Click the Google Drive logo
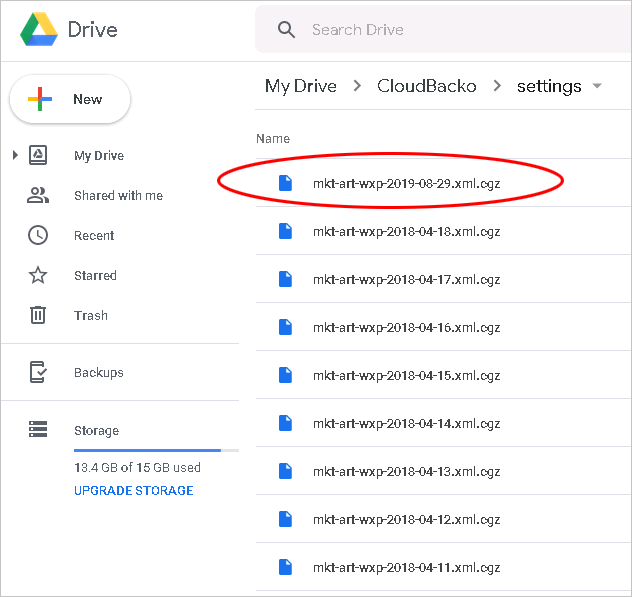Viewport: 632px width, 597px height. tap(39, 29)
